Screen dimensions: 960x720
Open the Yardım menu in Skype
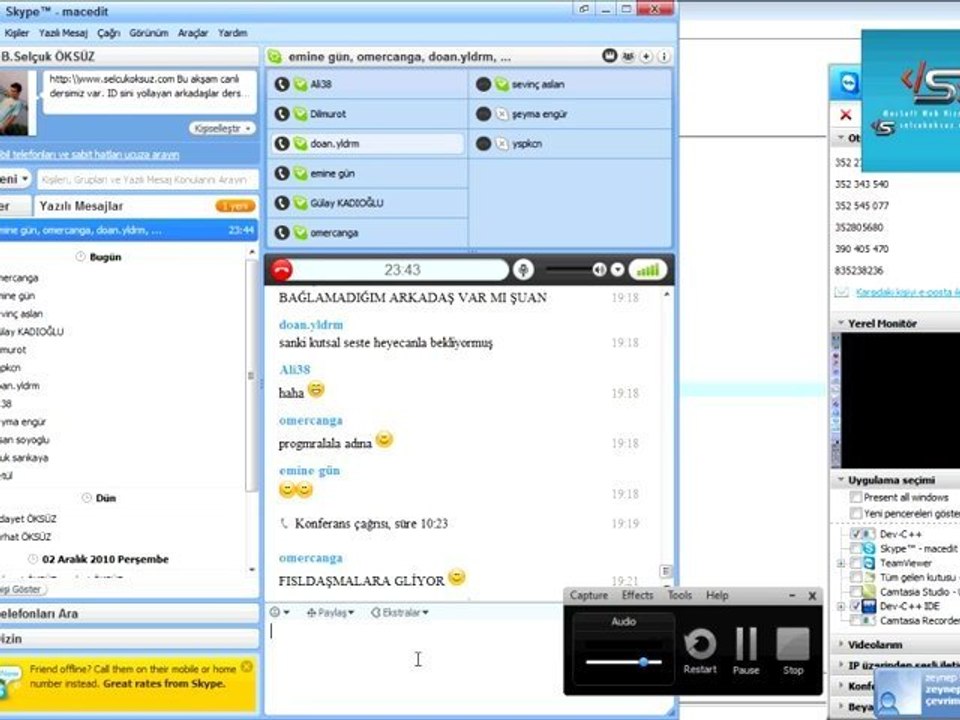click(x=233, y=33)
